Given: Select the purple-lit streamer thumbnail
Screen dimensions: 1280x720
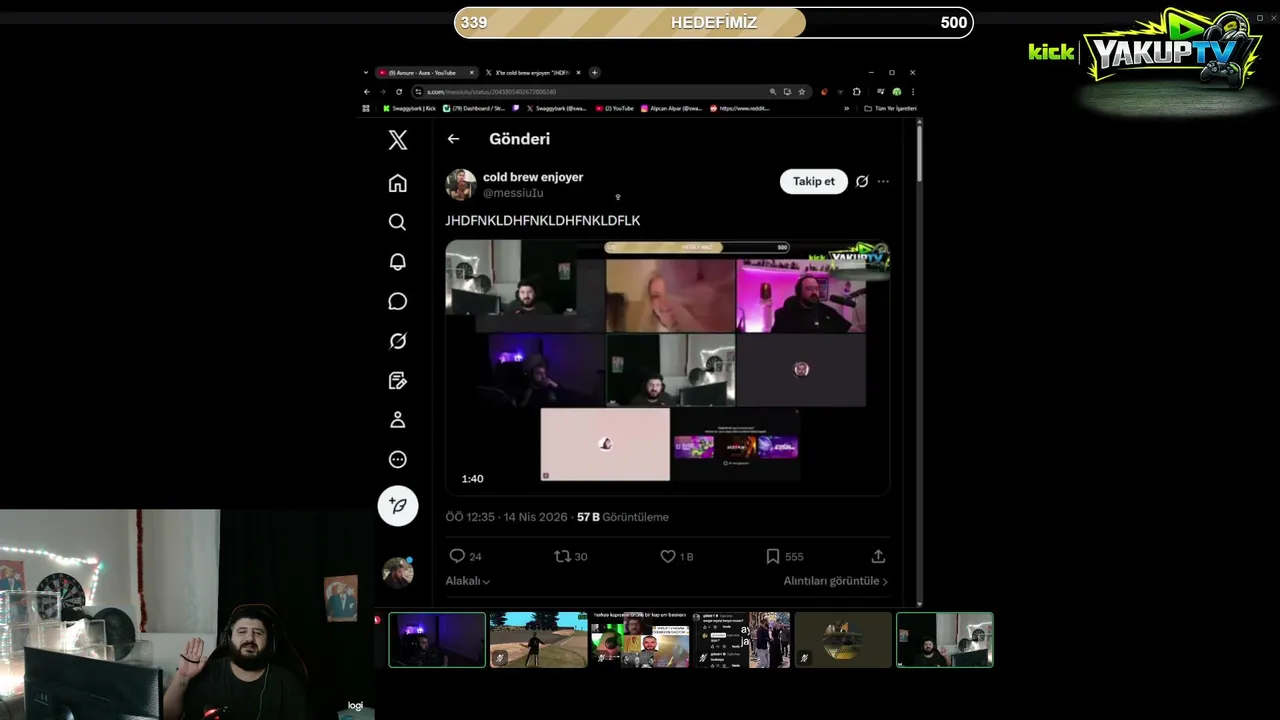Looking at the screenshot, I should [x=437, y=640].
